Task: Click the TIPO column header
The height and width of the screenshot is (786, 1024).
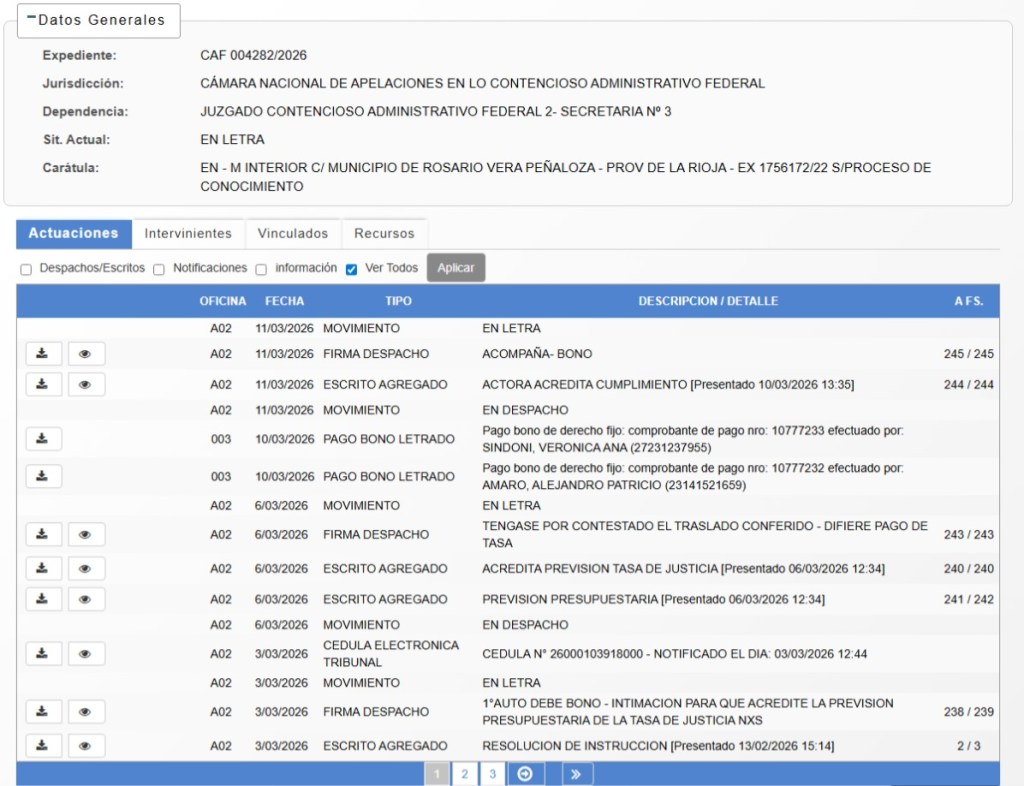Action: click(398, 301)
